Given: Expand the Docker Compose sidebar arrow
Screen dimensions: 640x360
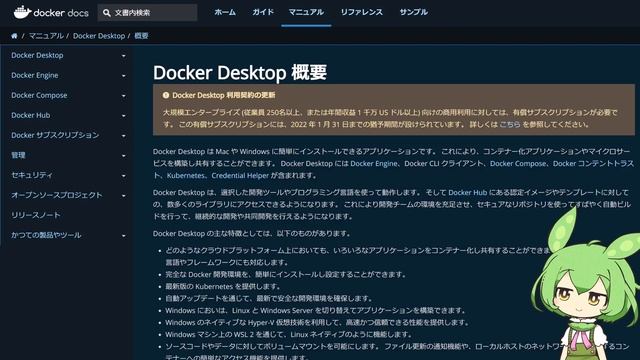Looking at the screenshot, I should [124, 96].
